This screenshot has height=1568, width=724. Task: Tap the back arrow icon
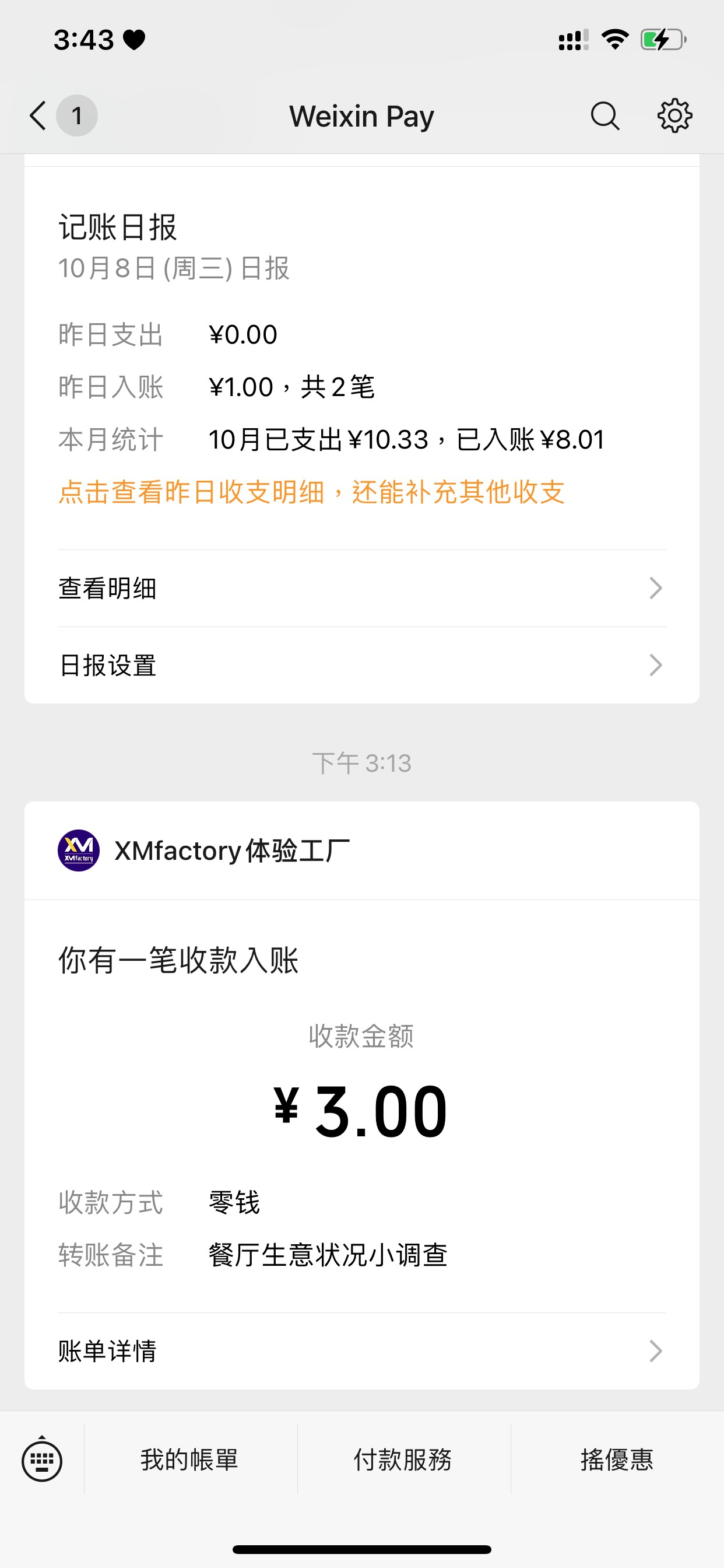click(38, 116)
